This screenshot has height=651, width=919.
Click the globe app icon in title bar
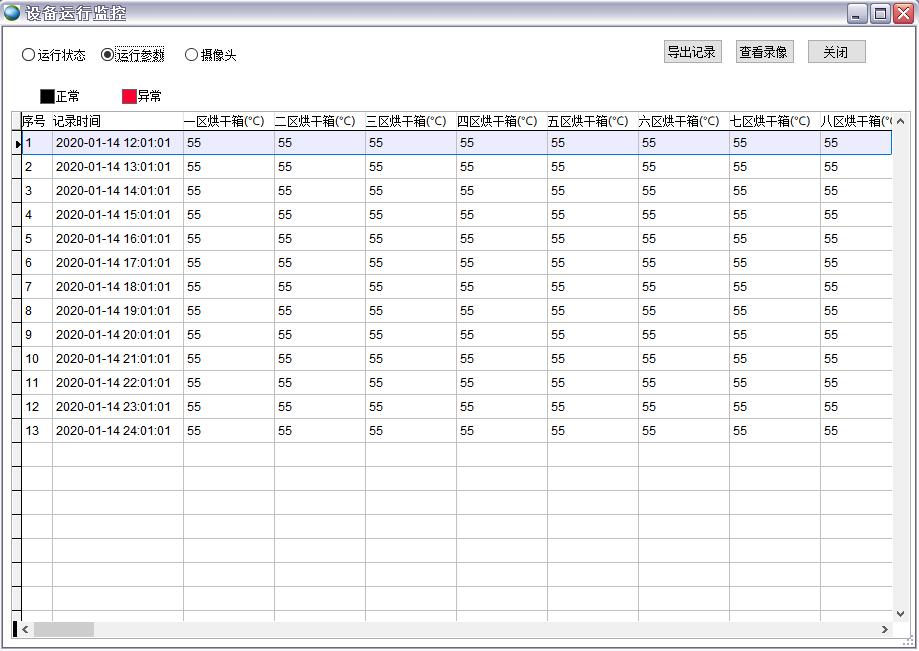point(12,13)
